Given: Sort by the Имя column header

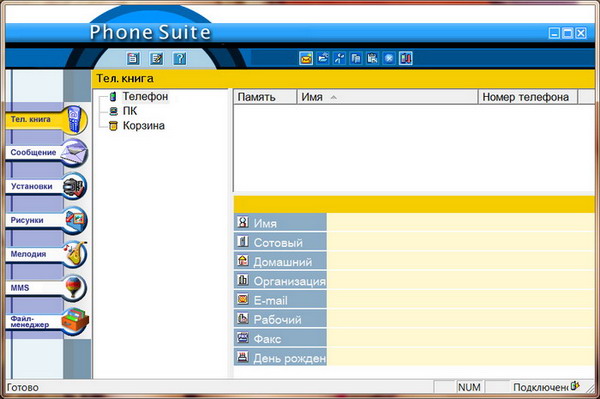Looking at the screenshot, I should tap(388, 97).
